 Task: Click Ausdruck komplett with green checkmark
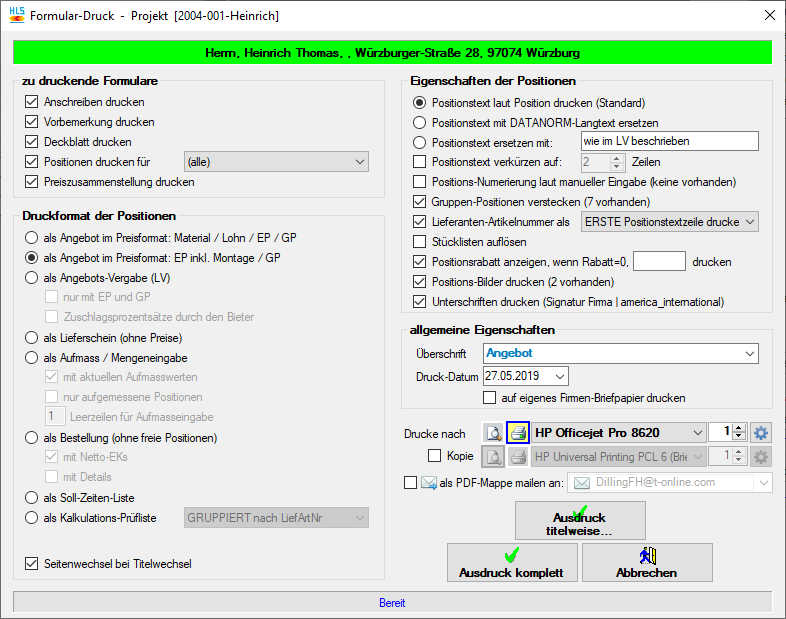pos(511,563)
